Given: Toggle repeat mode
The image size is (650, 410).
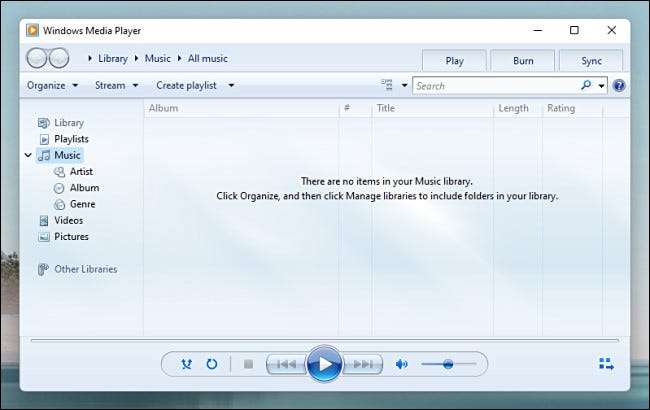Looking at the screenshot, I should 212,364.
